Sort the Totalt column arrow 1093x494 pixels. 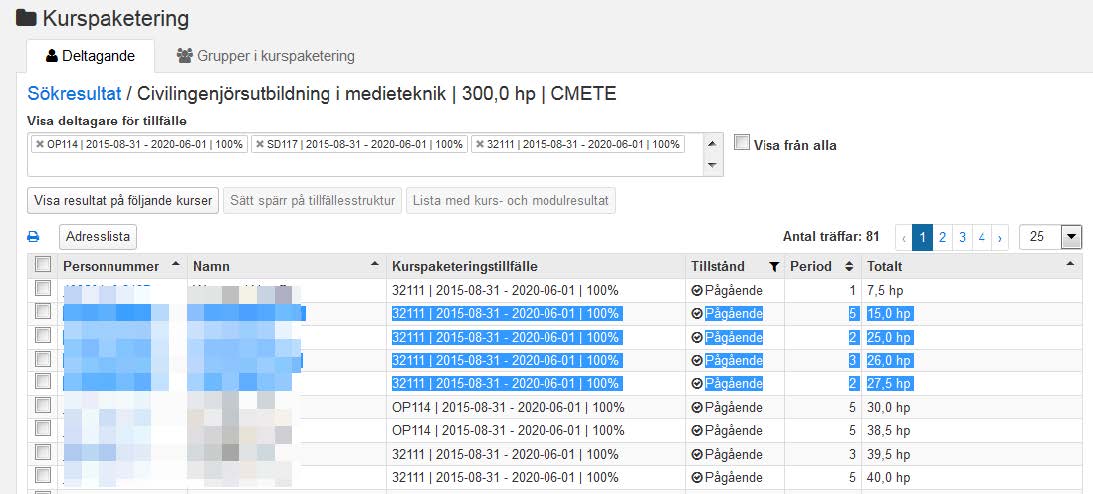point(1070,263)
